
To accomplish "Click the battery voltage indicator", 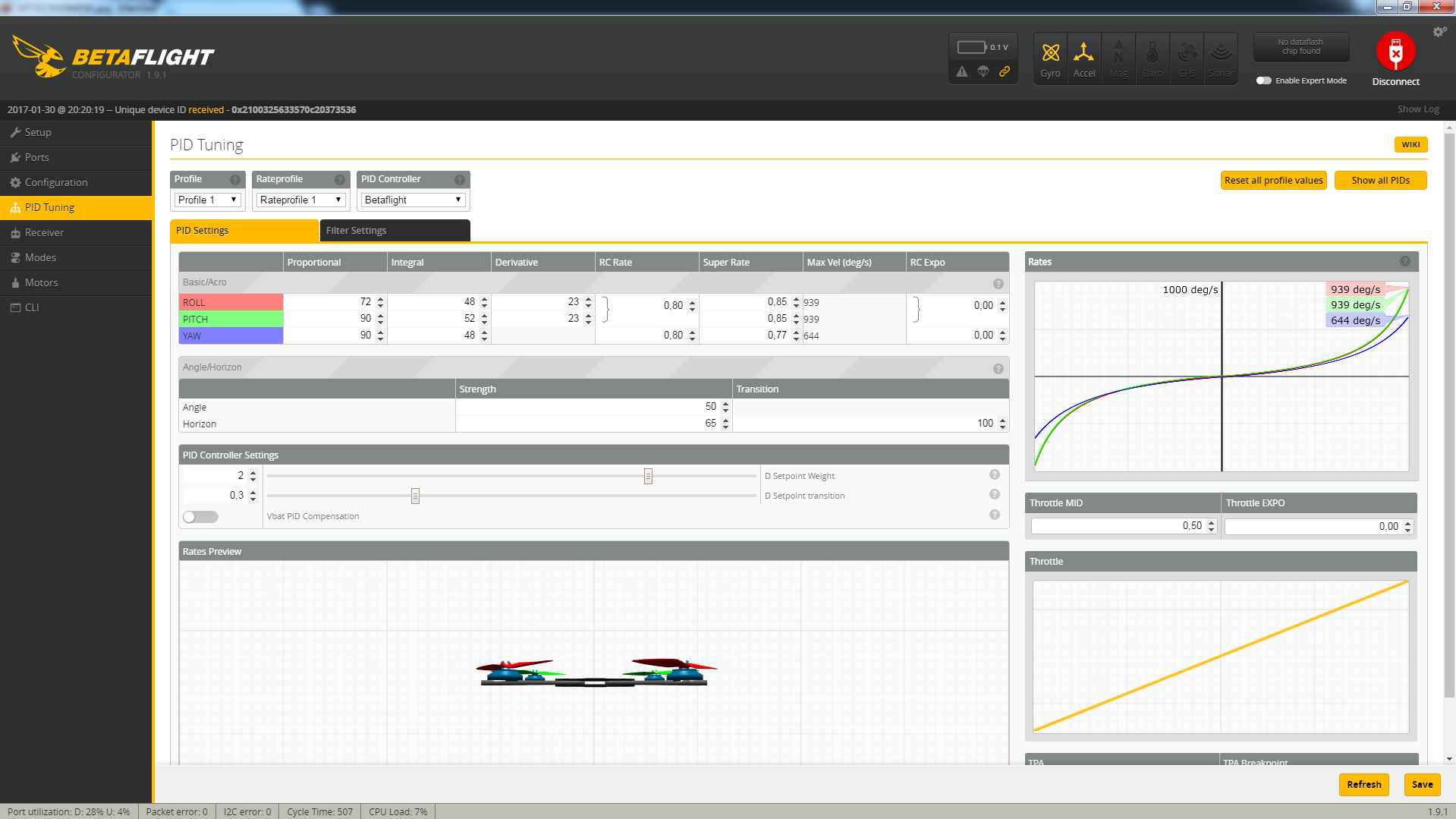I will (983, 47).
